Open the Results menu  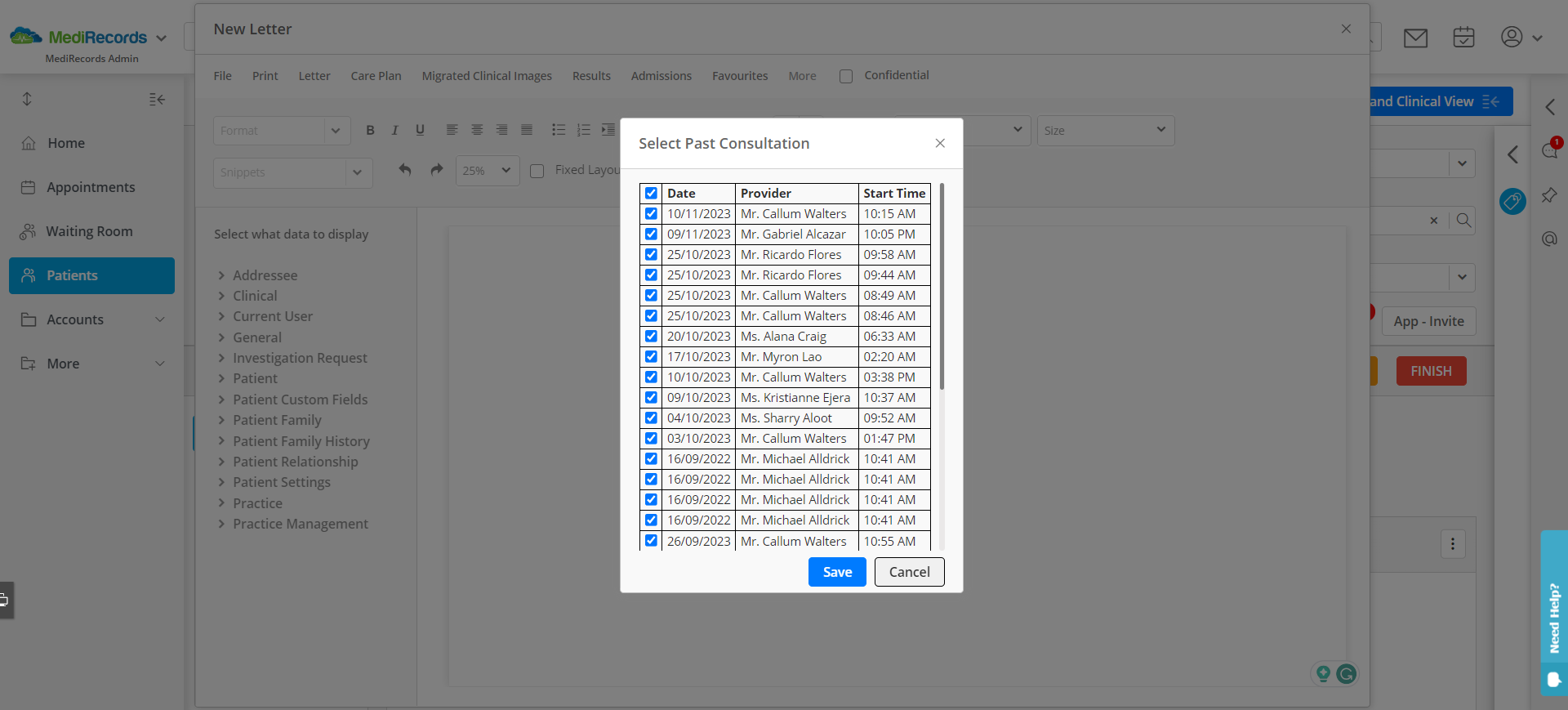click(591, 76)
